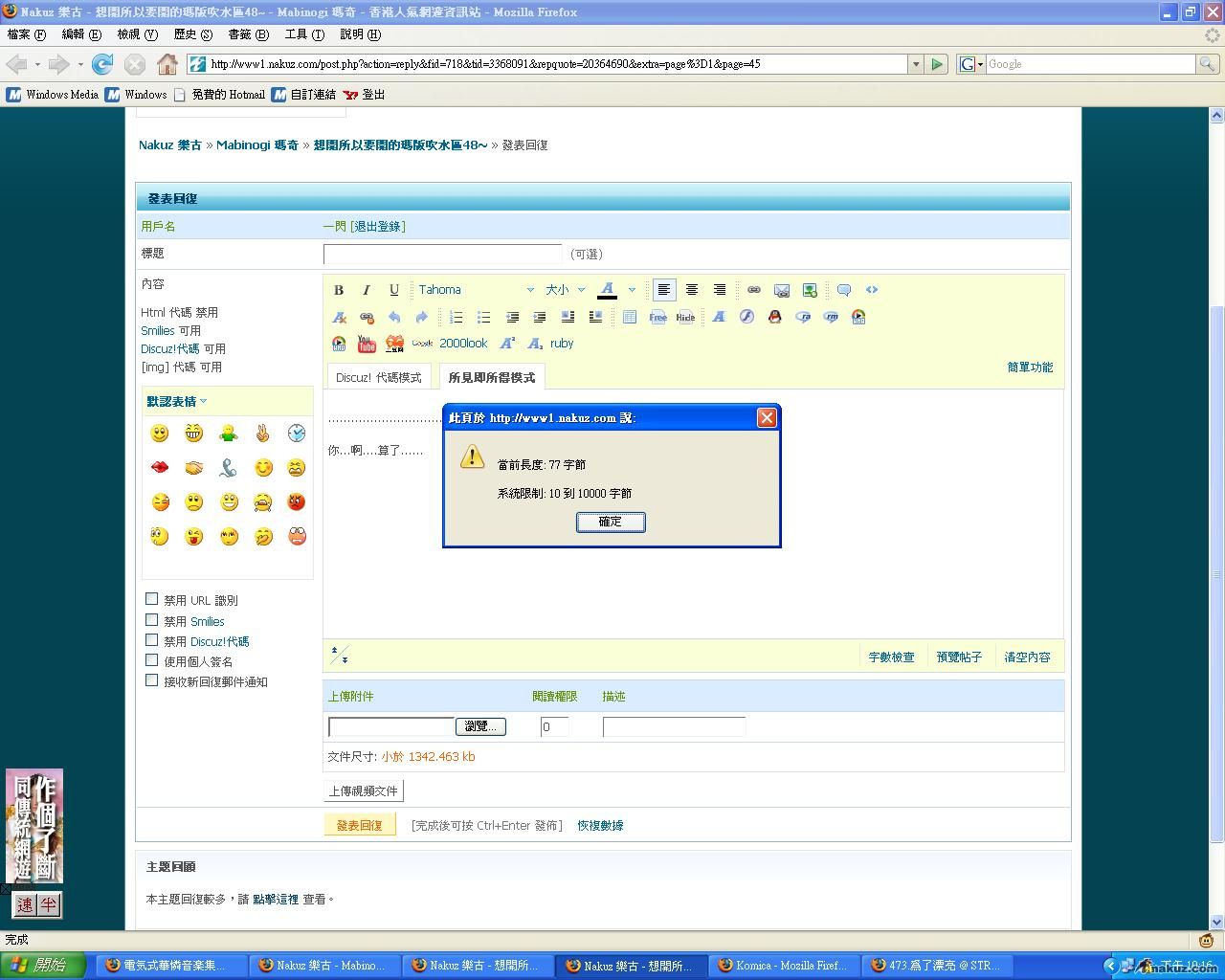This screenshot has width=1225, height=980.
Task: Click the 瀏覽... file browse button
Action: click(480, 726)
